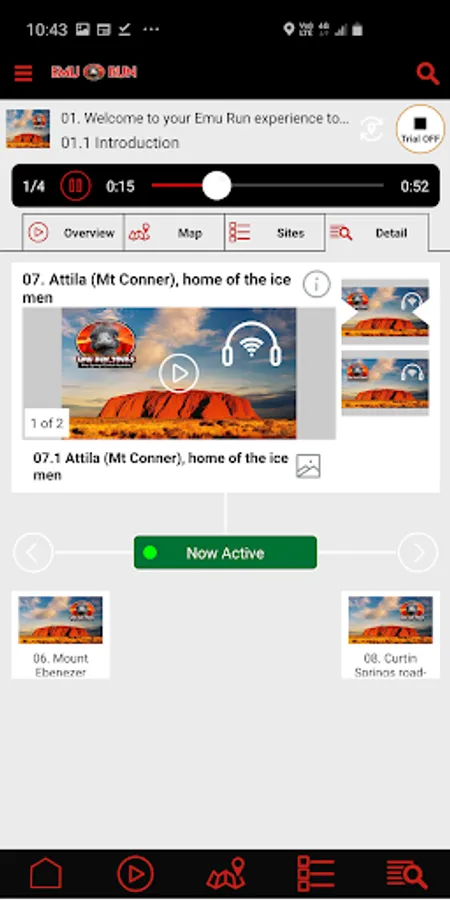Open bottom bar detail search icon
The width and height of the screenshot is (450, 900).
point(406,875)
